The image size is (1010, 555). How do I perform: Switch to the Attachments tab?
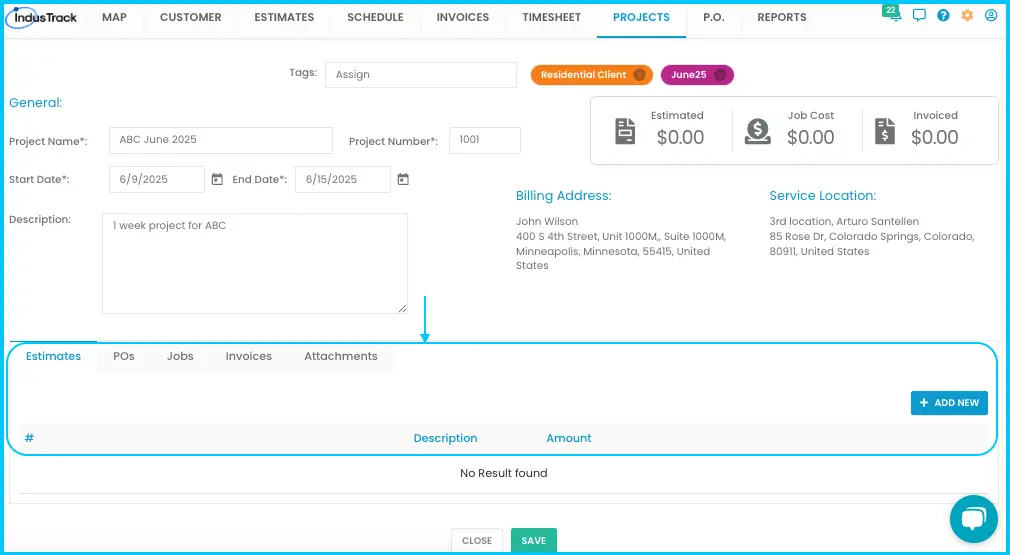click(341, 356)
